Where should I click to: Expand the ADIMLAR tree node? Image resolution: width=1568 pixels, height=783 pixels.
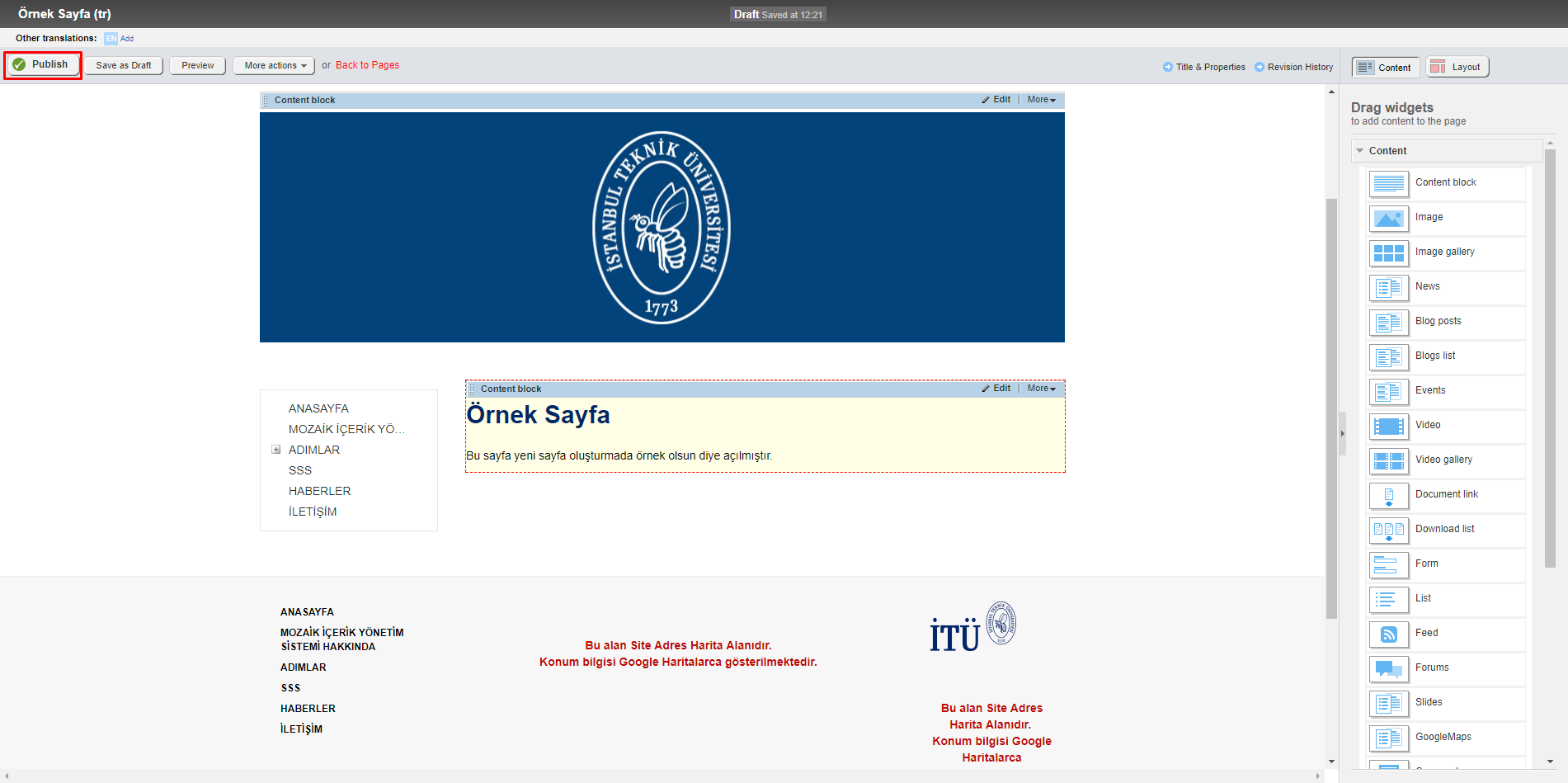point(276,450)
